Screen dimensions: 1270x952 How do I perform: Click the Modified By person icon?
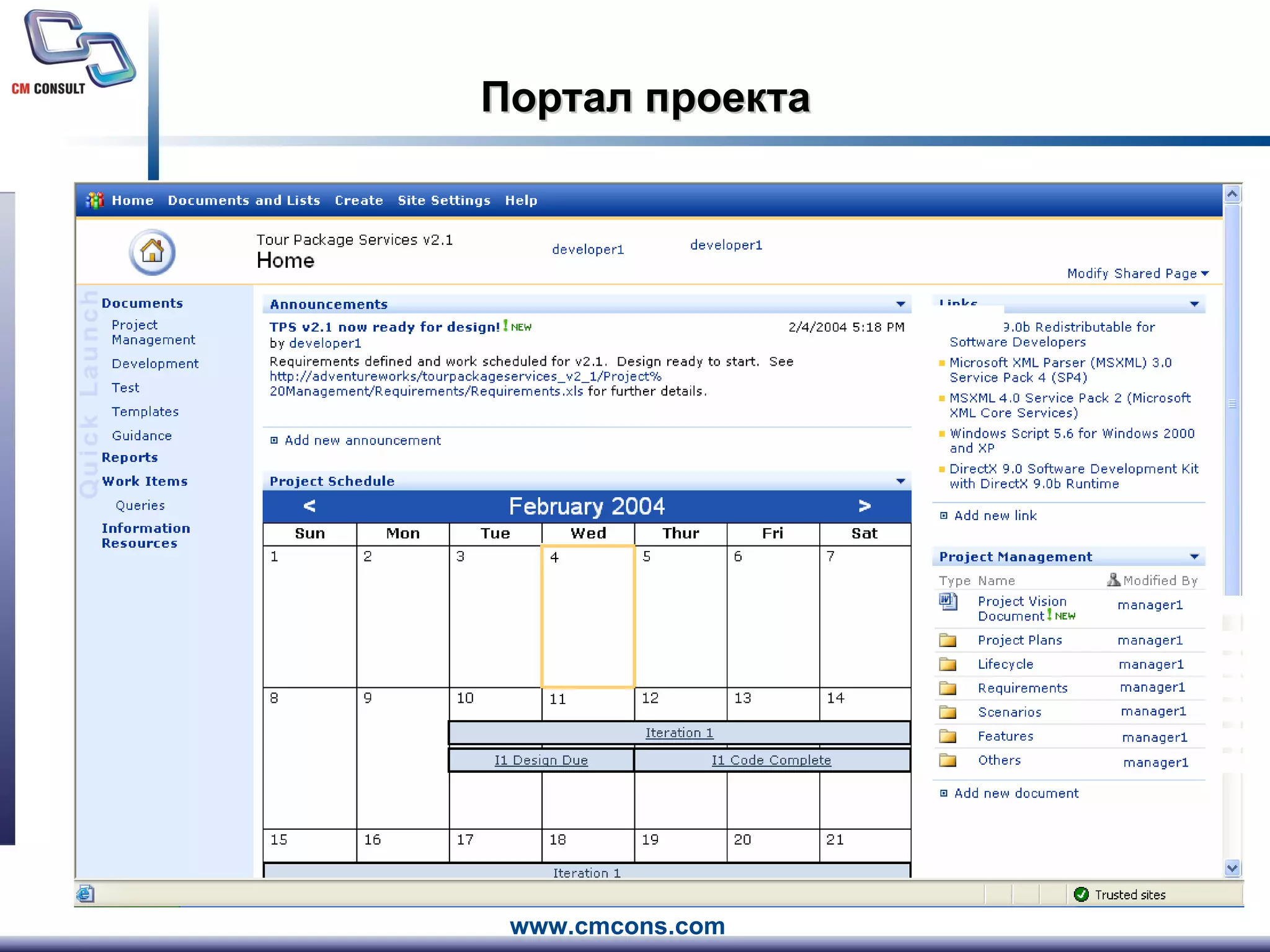[1114, 580]
